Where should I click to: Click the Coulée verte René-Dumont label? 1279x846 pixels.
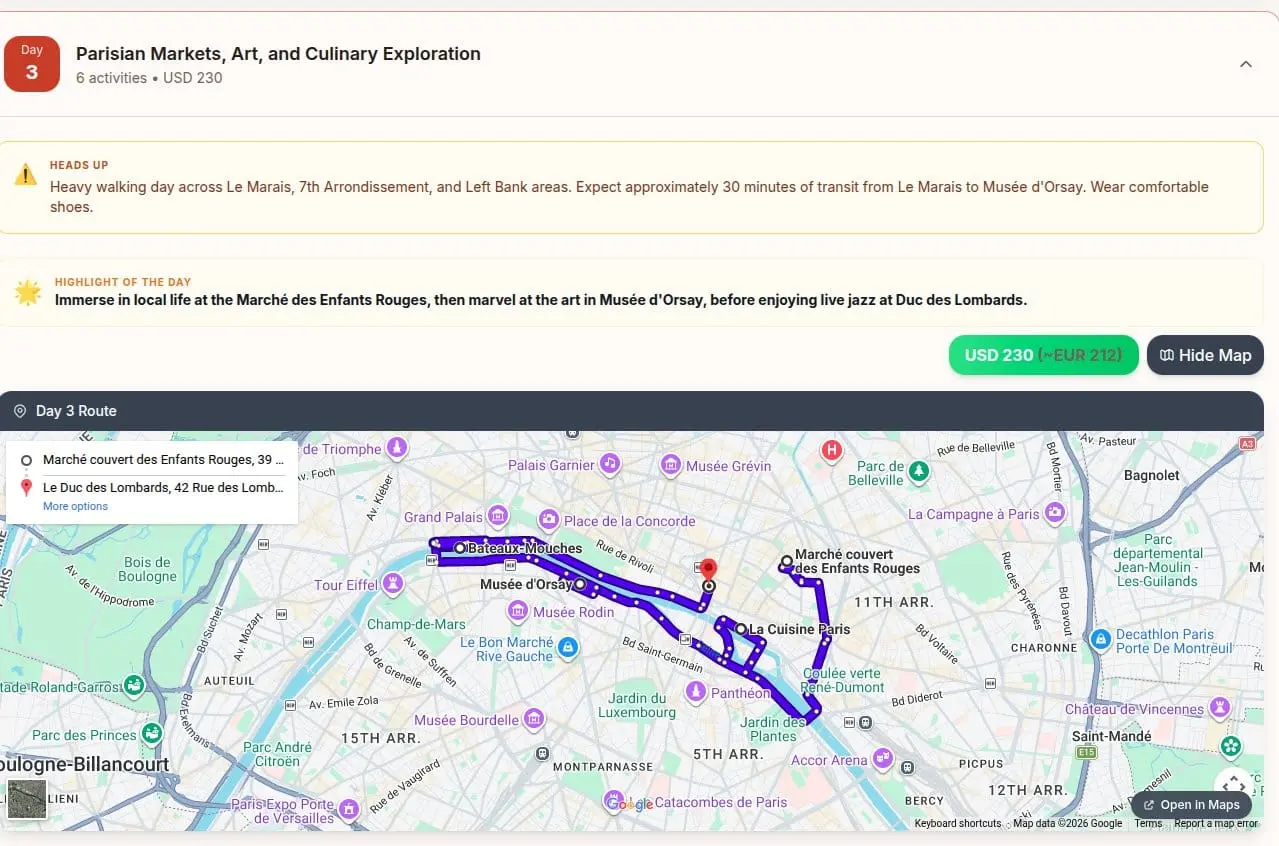tap(843, 680)
